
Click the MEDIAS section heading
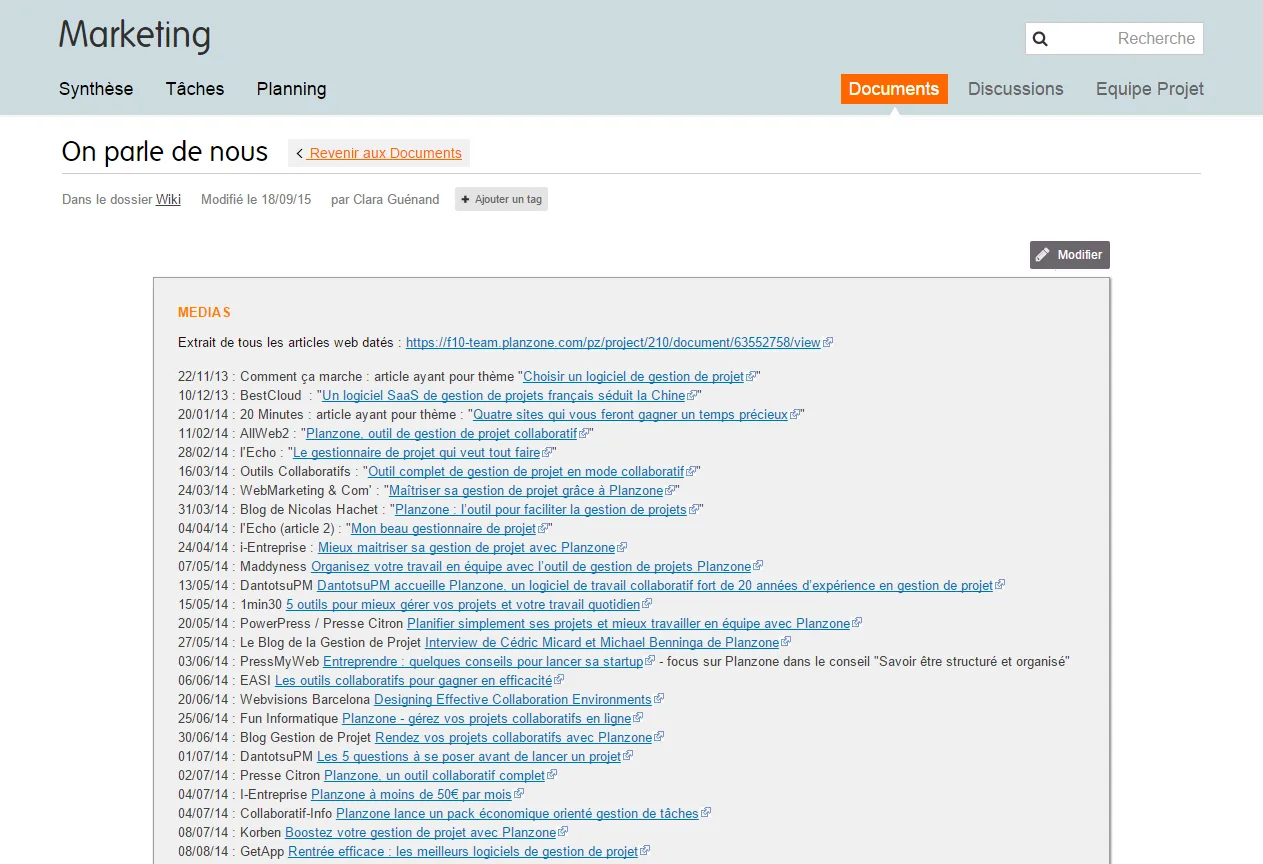point(204,313)
